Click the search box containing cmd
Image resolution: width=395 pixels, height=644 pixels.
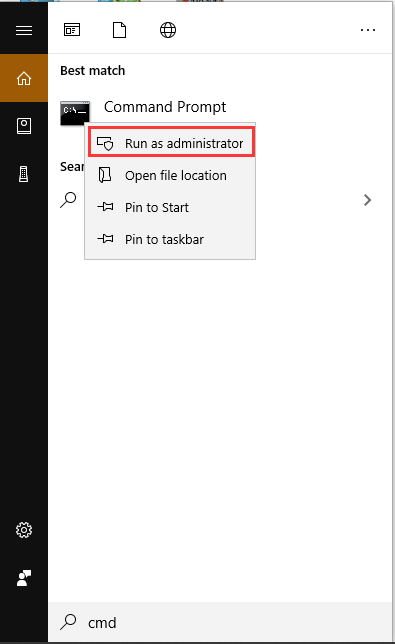pos(220,622)
